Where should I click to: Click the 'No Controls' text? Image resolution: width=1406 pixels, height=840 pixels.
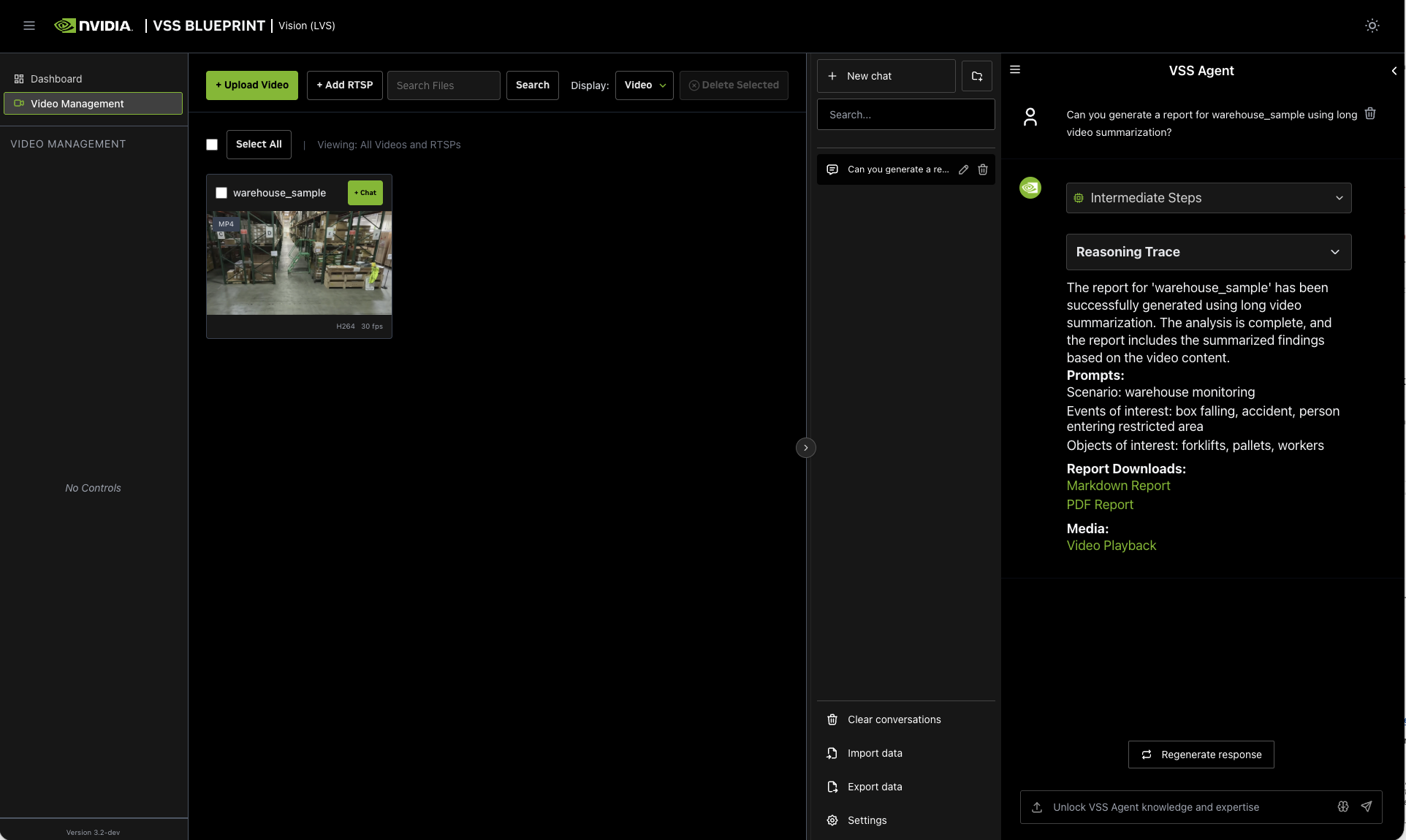pyautogui.click(x=93, y=488)
